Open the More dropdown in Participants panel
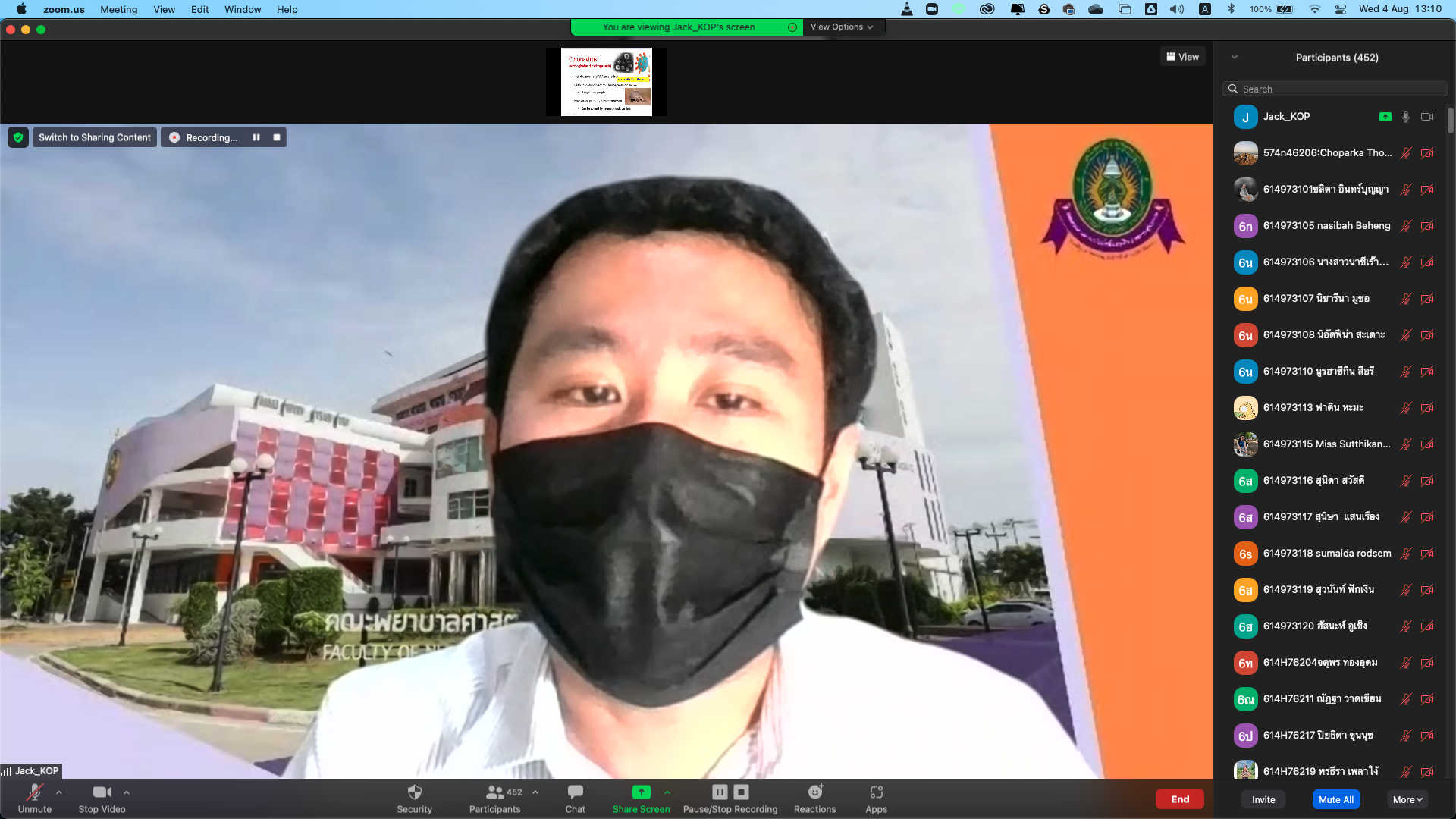The height and width of the screenshot is (819, 1456). [x=1407, y=799]
